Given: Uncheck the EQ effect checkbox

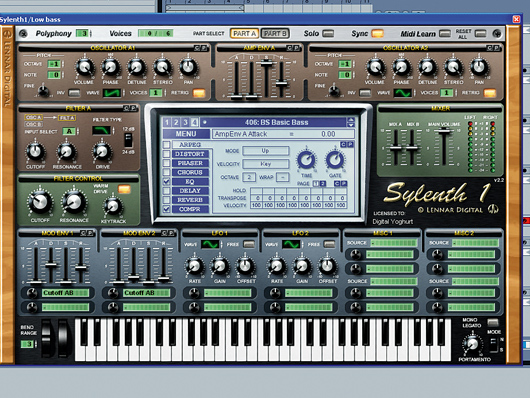Looking at the screenshot, I should tap(167, 181).
